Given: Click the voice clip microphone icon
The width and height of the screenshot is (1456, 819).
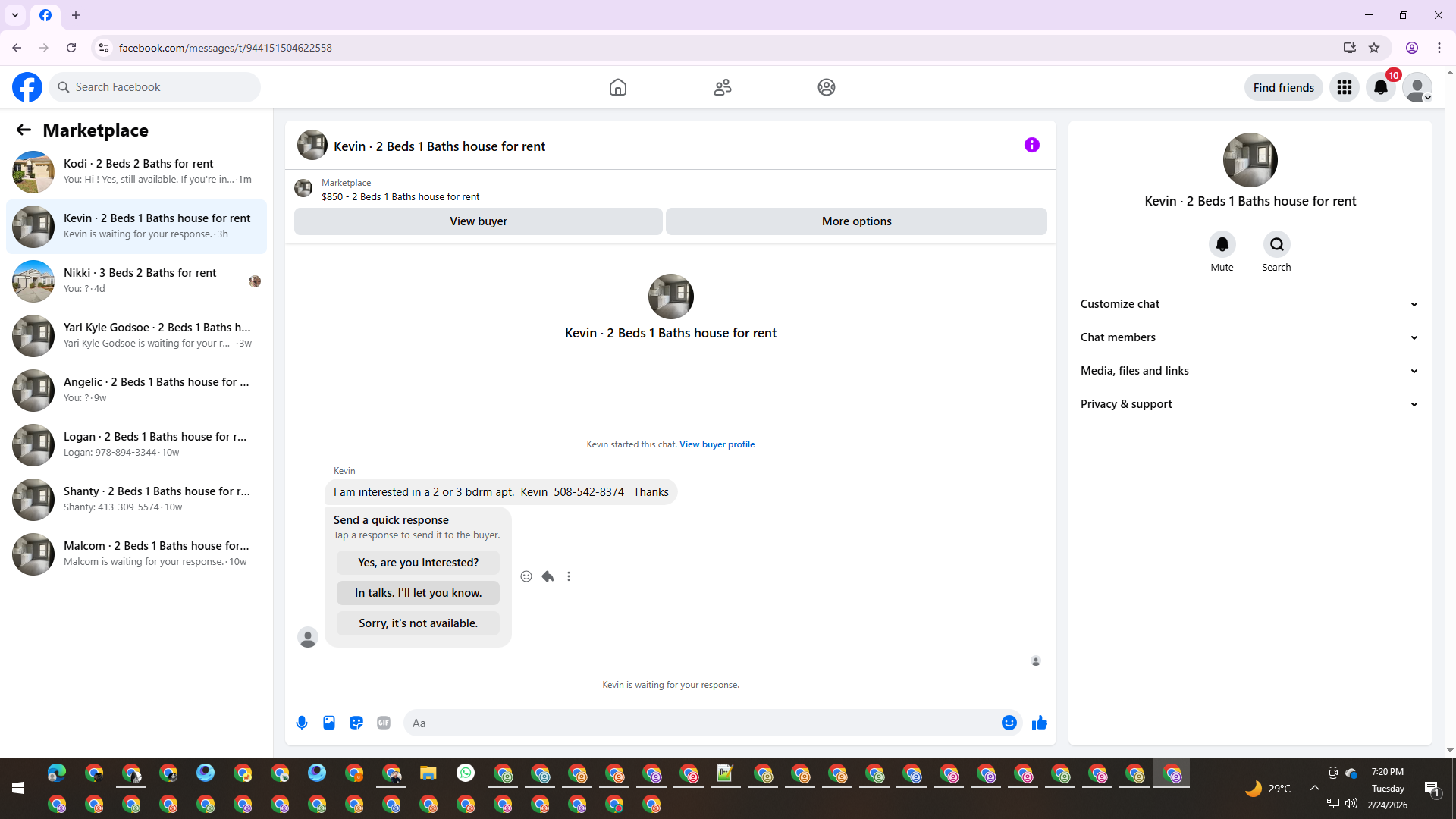Looking at the screenshot, I should pyautogui.click(x=302, y=723).
